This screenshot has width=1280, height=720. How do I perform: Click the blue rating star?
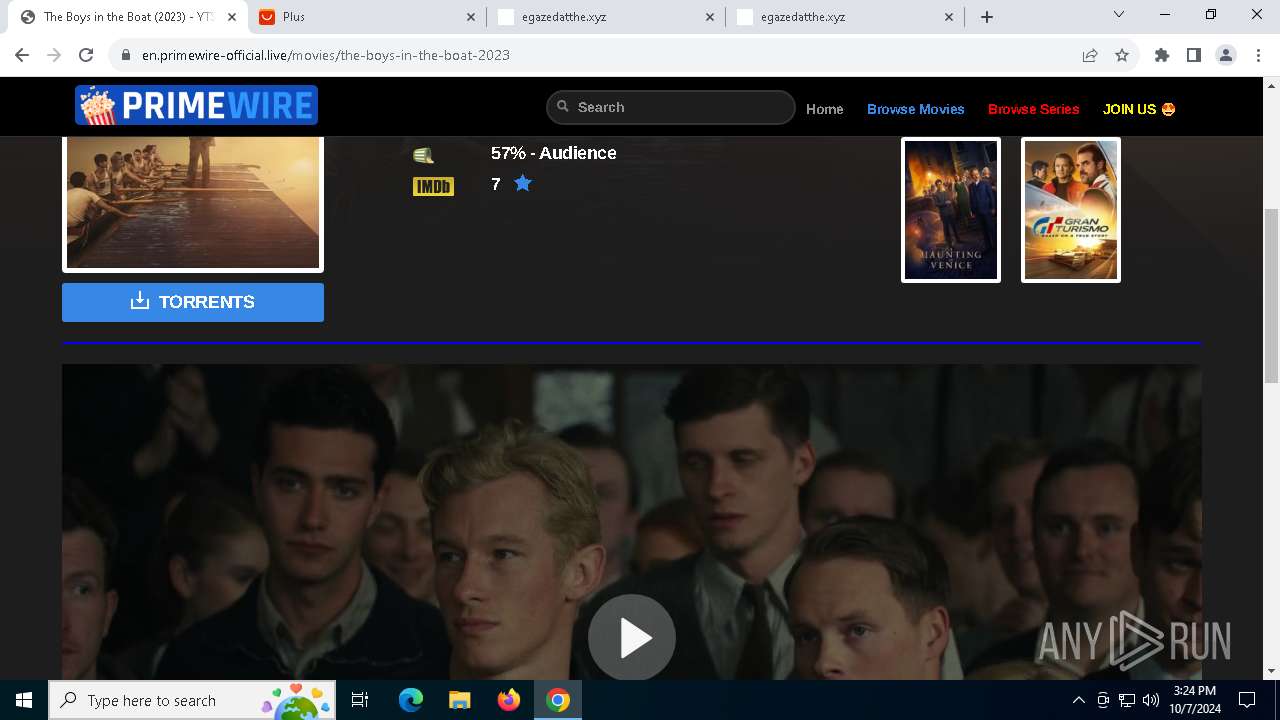[523, 183]
